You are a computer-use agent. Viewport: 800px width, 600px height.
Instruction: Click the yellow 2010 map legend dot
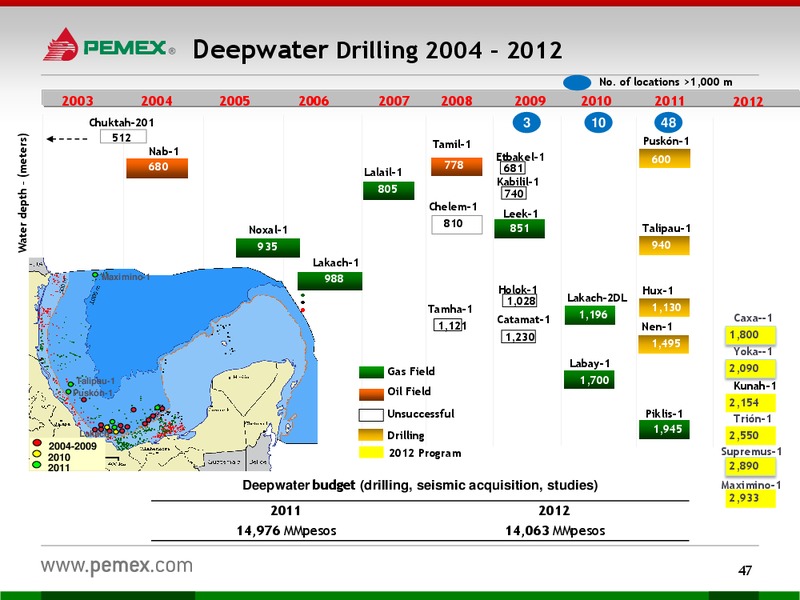(x=37, y=454)
